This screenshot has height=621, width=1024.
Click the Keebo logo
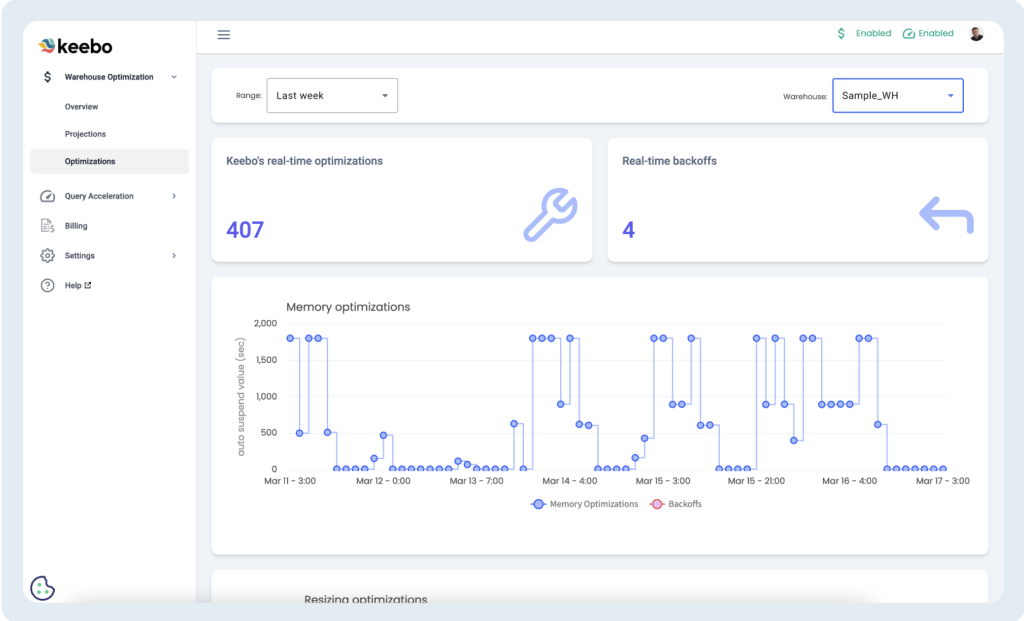[x=75, y=46]
